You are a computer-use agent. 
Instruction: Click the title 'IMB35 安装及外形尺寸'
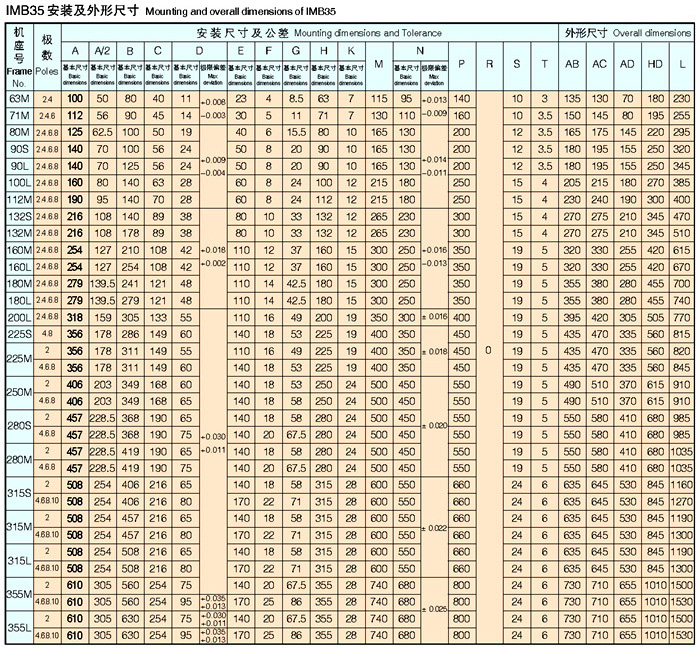(72, 11)
